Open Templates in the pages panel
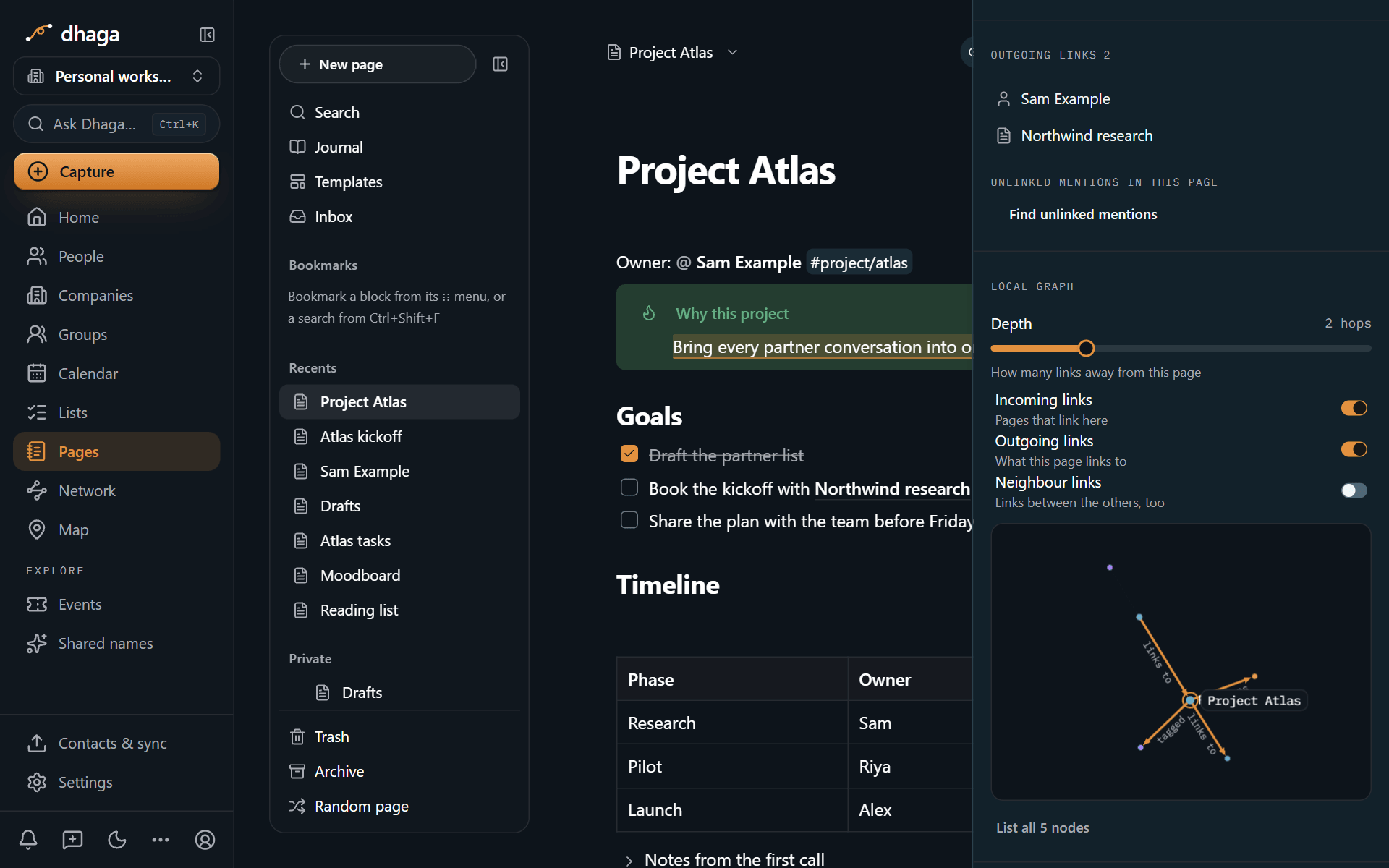 point(399,182)
